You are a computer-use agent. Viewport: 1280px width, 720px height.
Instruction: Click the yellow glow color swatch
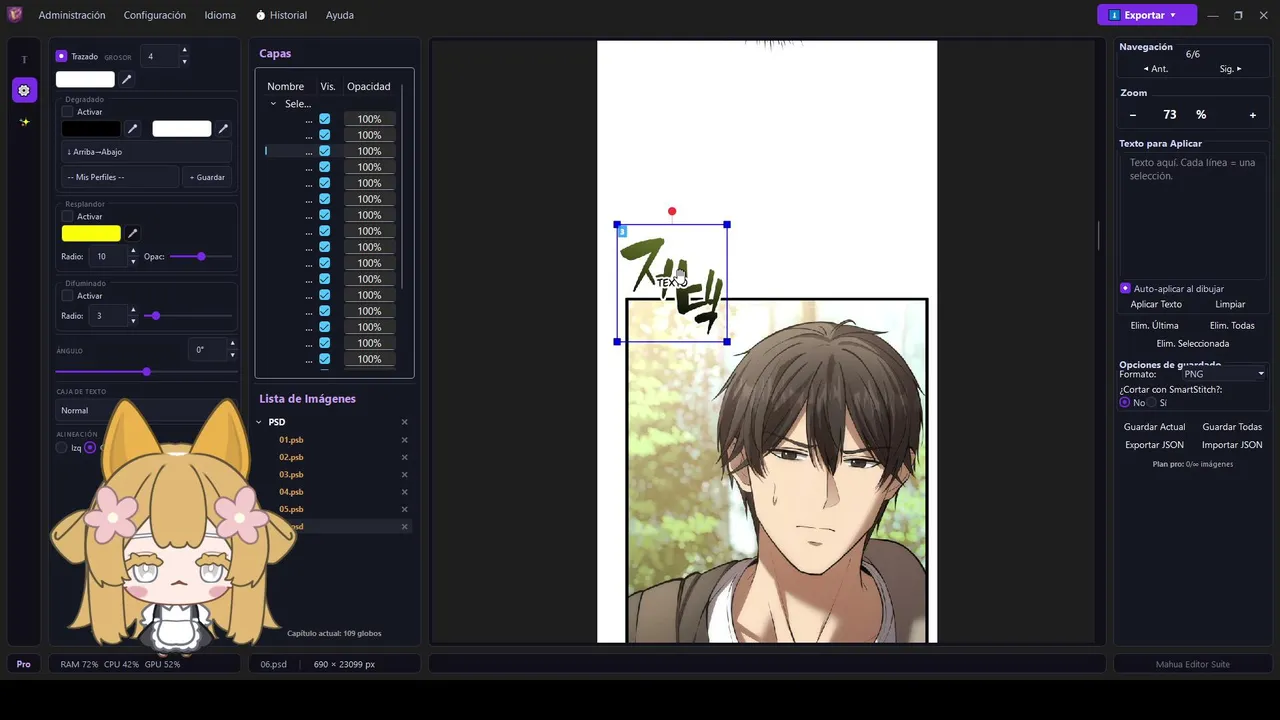point(91,233)
